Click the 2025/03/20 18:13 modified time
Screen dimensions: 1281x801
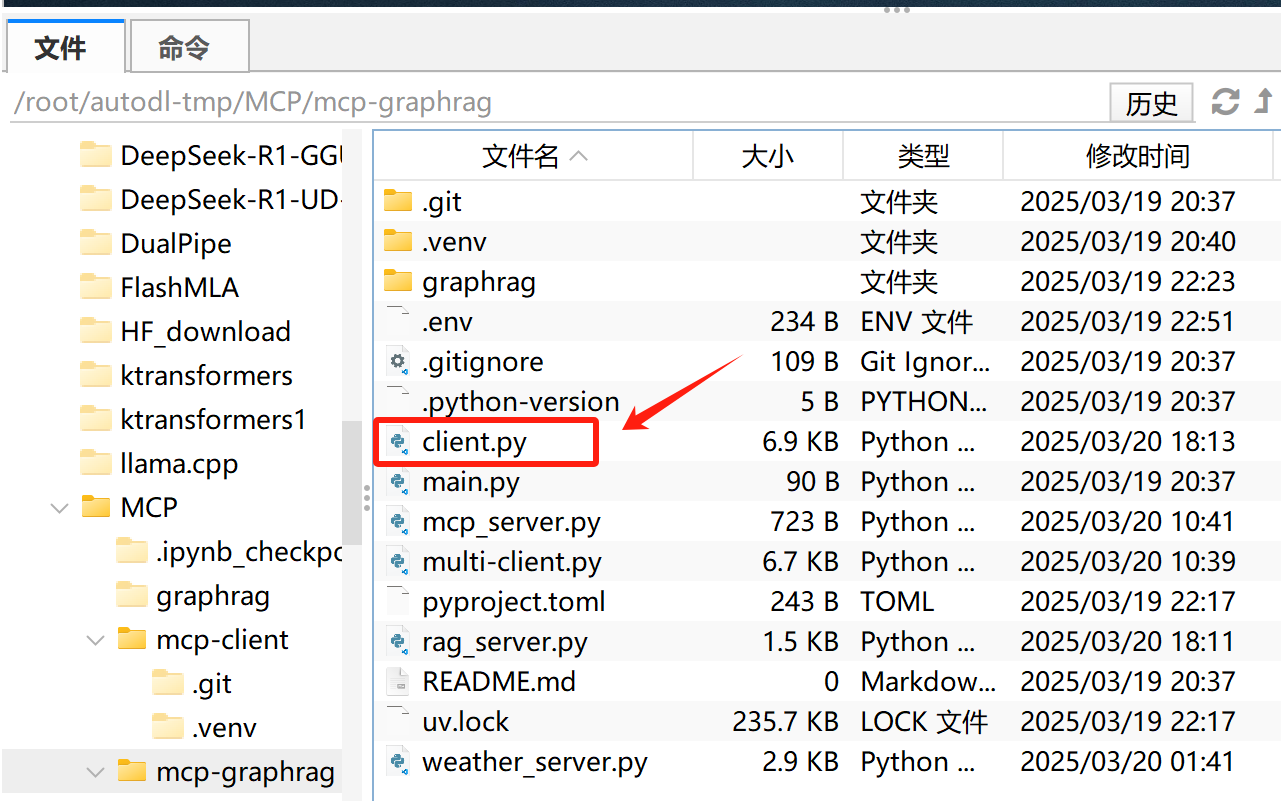coord(1128,442)
